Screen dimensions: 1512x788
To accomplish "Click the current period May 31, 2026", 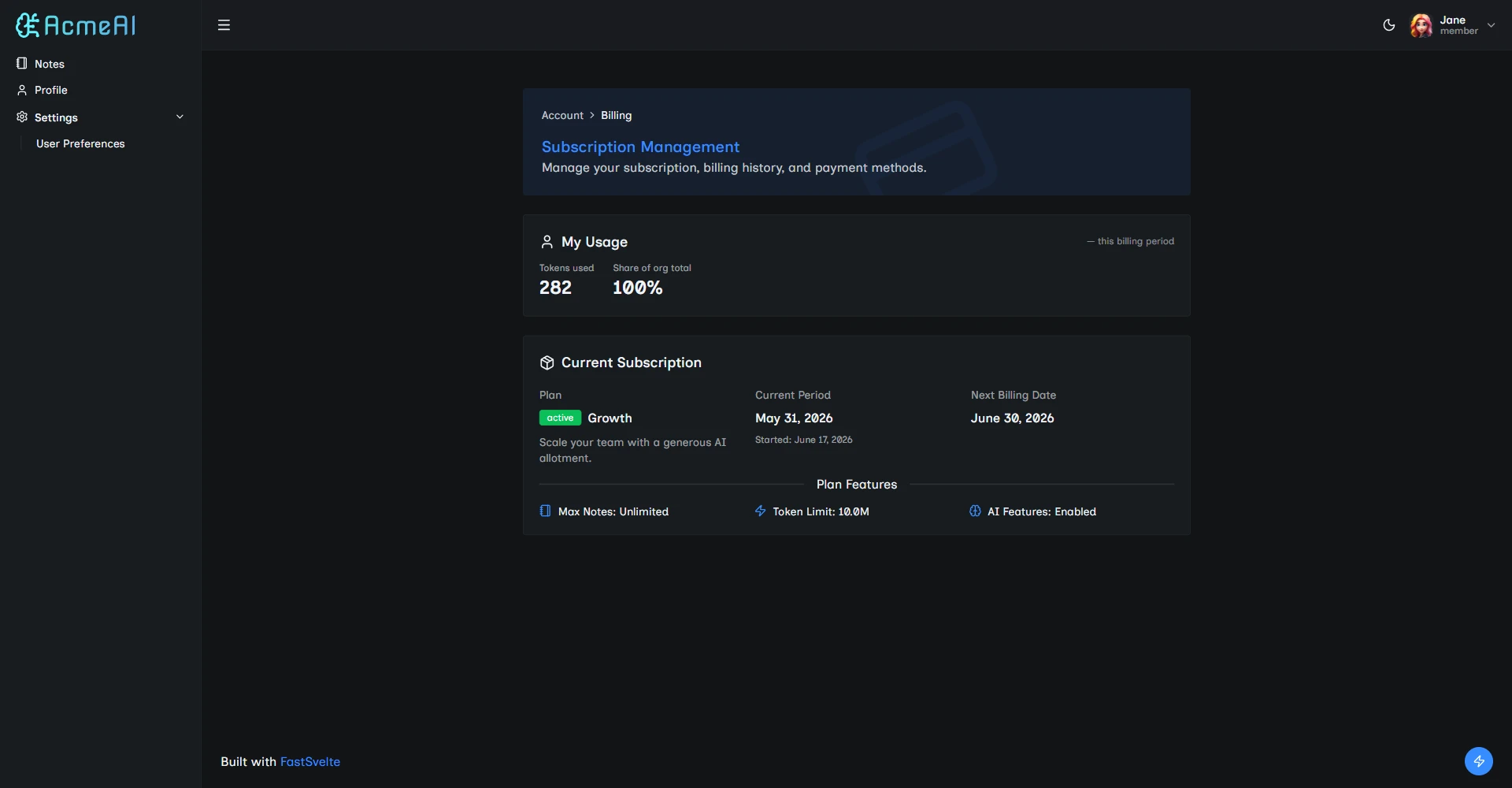I will click(x=794, y=418).
